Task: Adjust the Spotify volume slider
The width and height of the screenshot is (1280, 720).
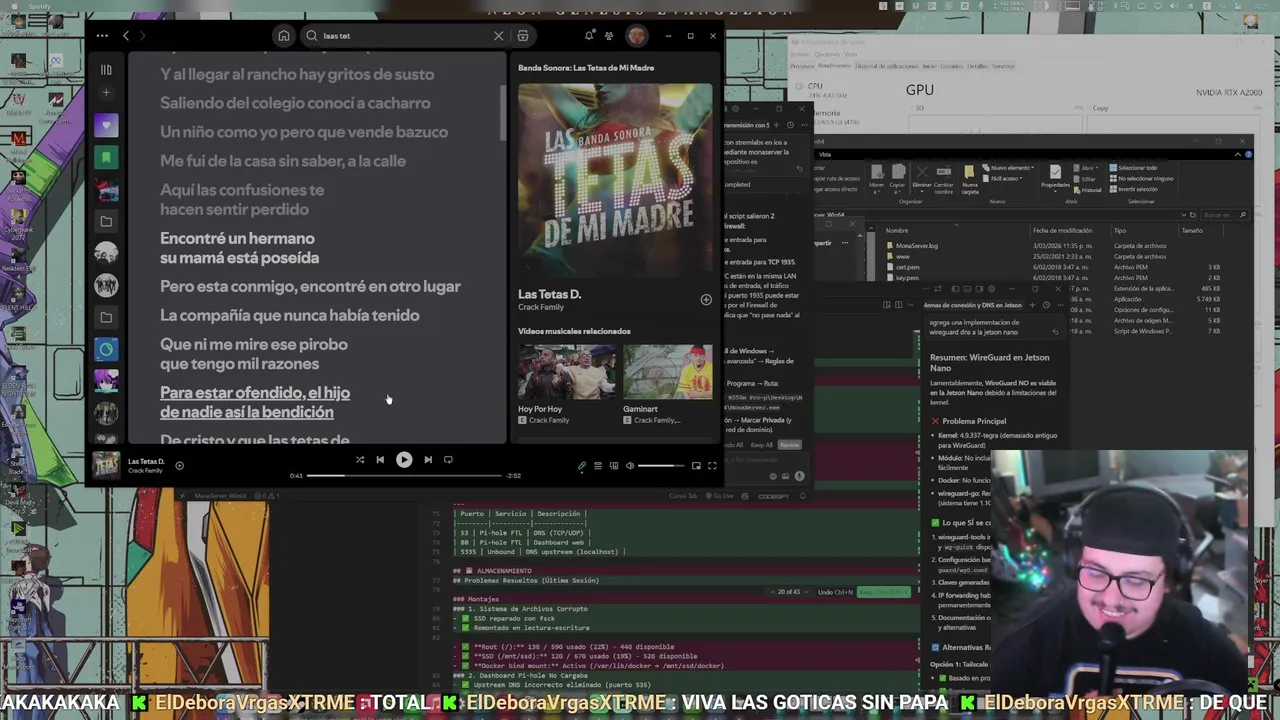Action: (661, 466)
